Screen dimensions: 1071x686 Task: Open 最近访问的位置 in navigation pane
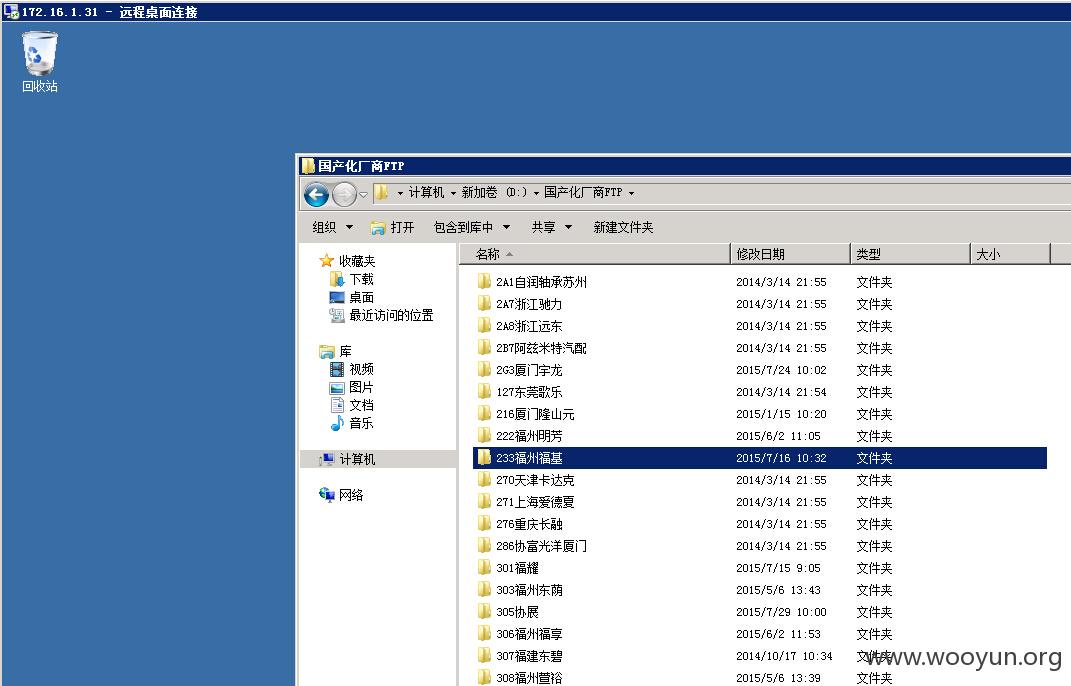382,315
